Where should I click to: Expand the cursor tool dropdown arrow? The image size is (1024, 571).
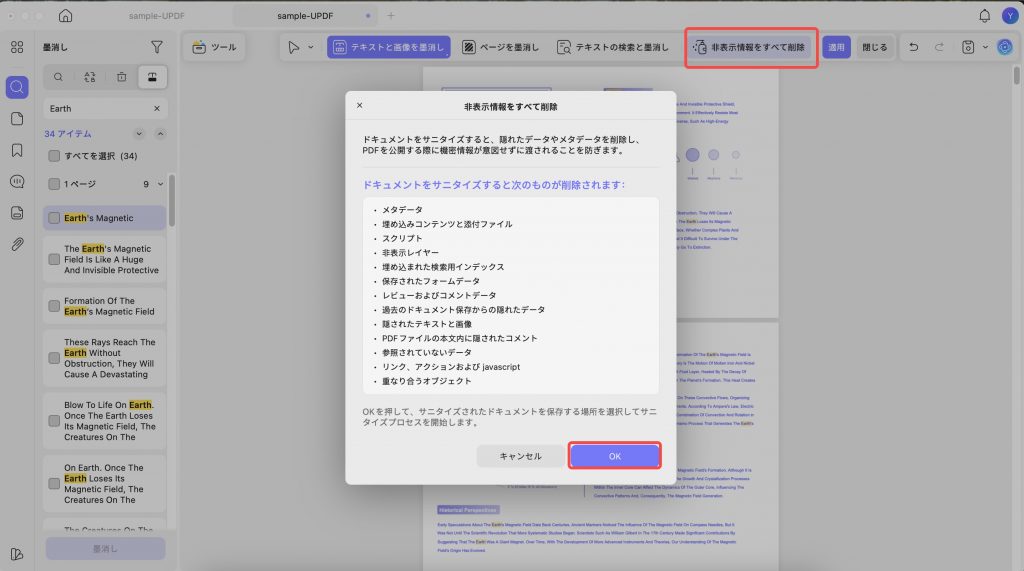pyautogui.click(x=311, y=47)
